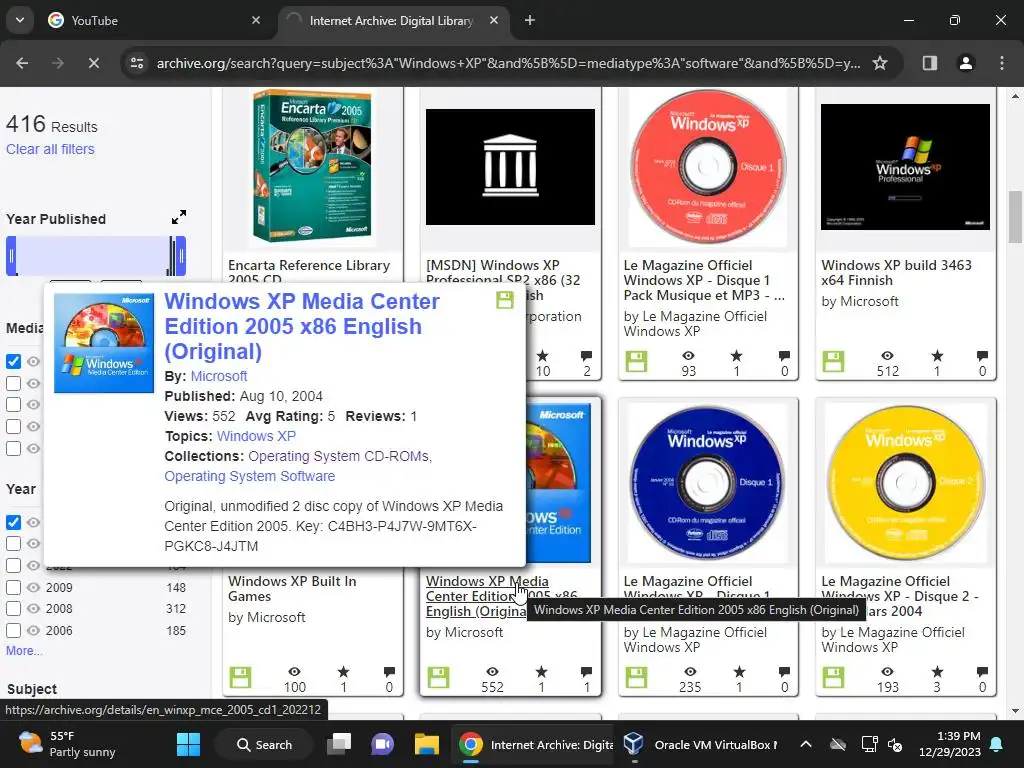
Task: Open the Windows XP topic link in the popup
Action: click(x=256, y=436)
